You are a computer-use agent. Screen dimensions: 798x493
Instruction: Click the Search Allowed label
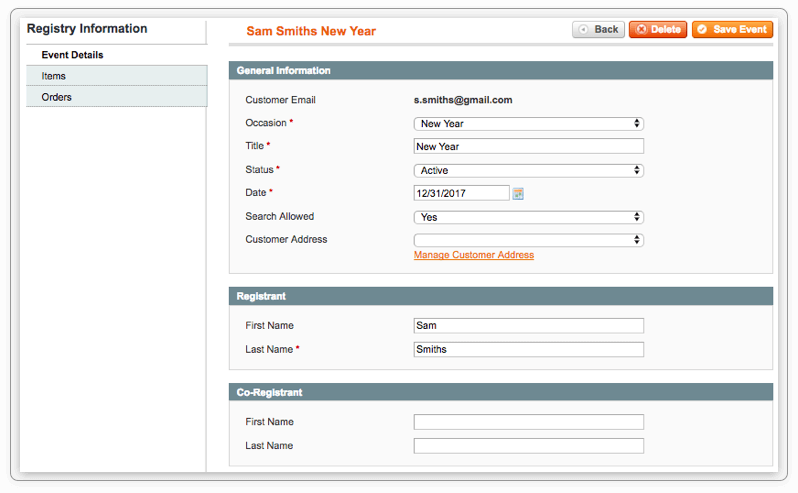point(279,216)
